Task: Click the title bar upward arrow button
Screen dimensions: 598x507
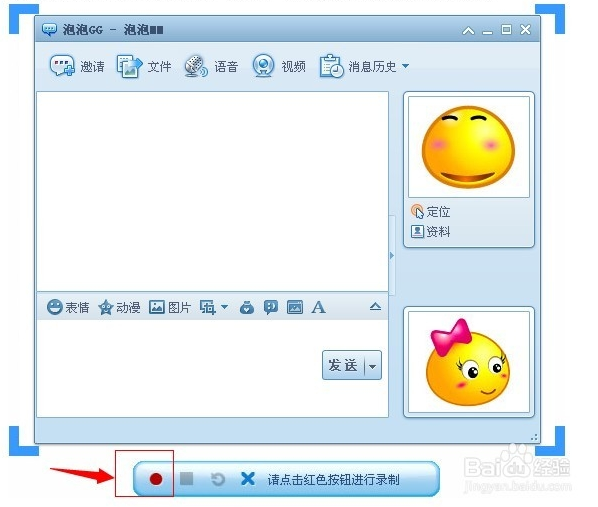Action: pyautogui.click(x=468, y=30)
